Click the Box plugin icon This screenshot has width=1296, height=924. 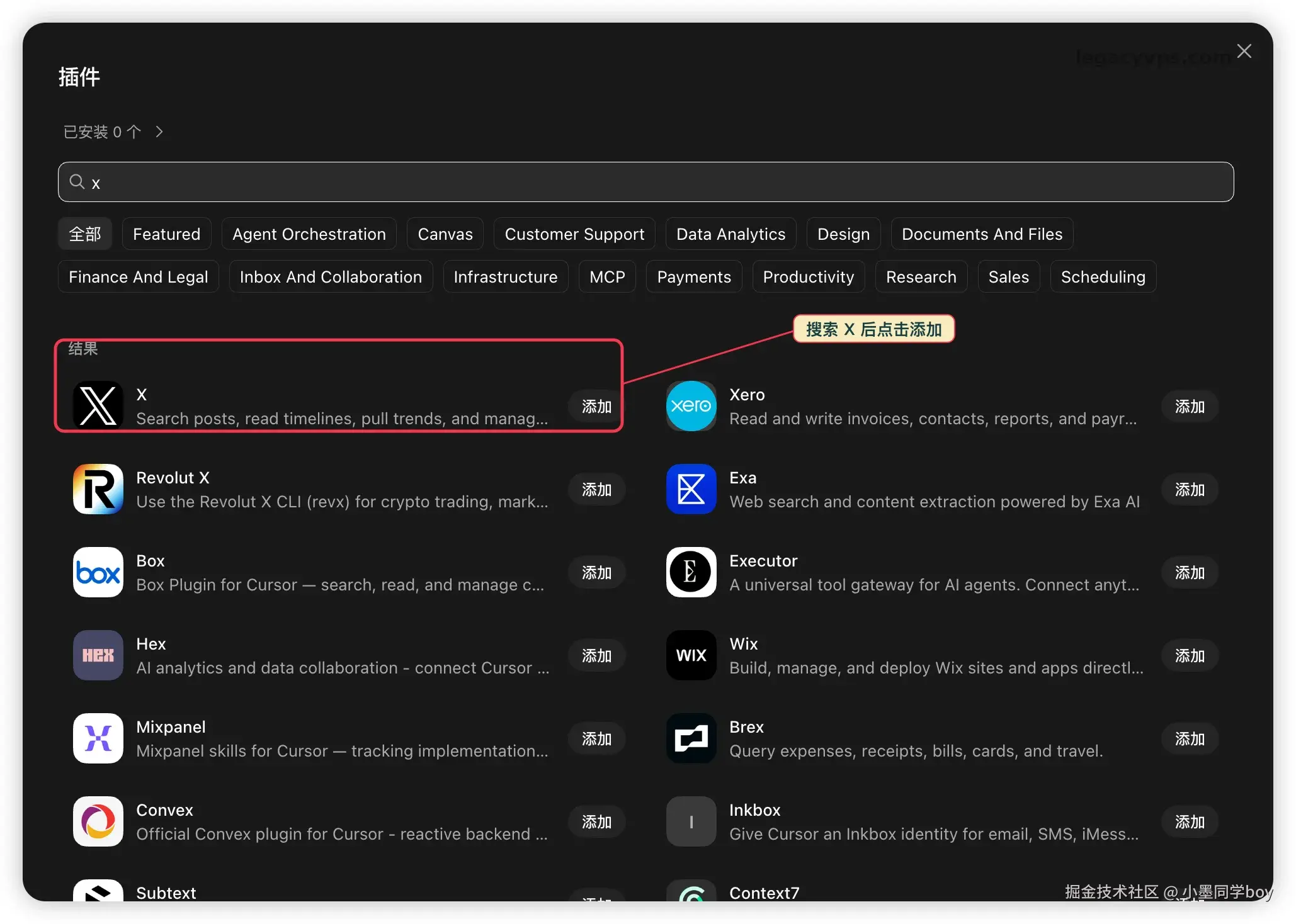98,572
